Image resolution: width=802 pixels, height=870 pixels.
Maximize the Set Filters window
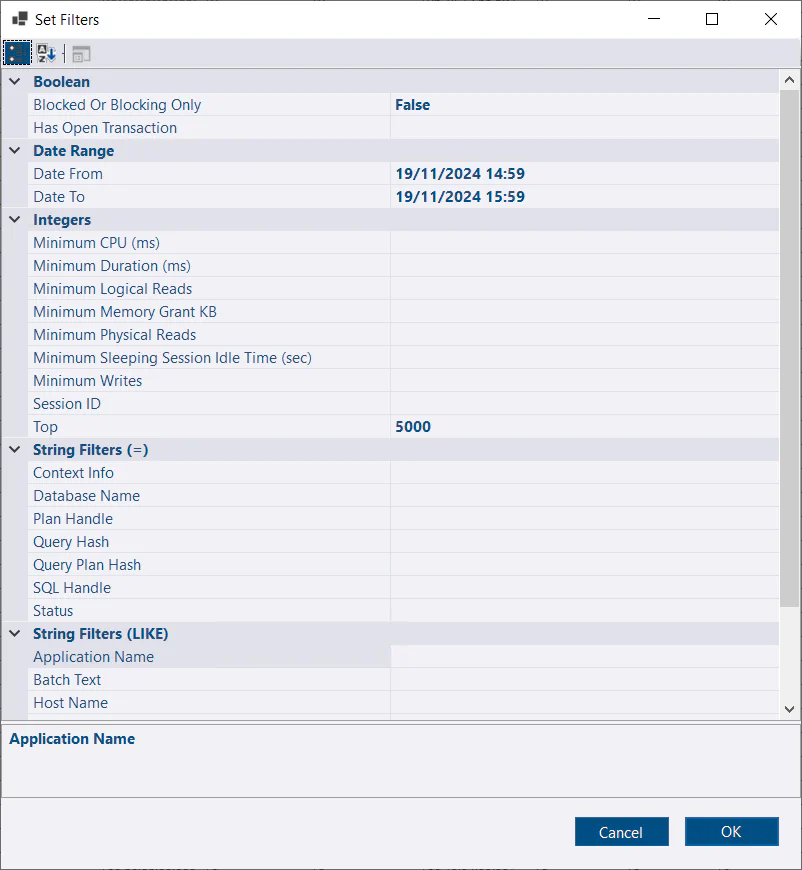(x=712, y=19)
